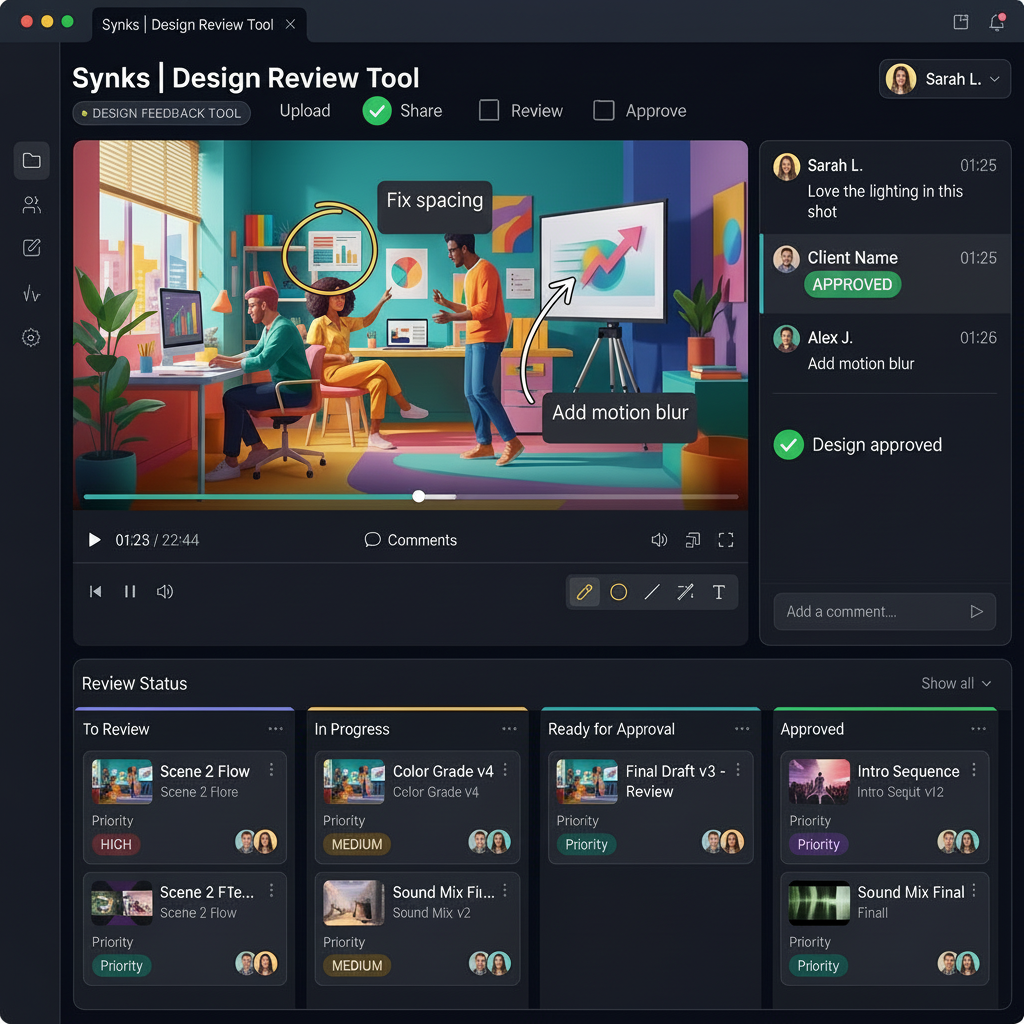This screenshot has width=1024, height=1024.
Task: Select the Ready for Approval column header
Action: pyautogui.click(x=611, y=729)
